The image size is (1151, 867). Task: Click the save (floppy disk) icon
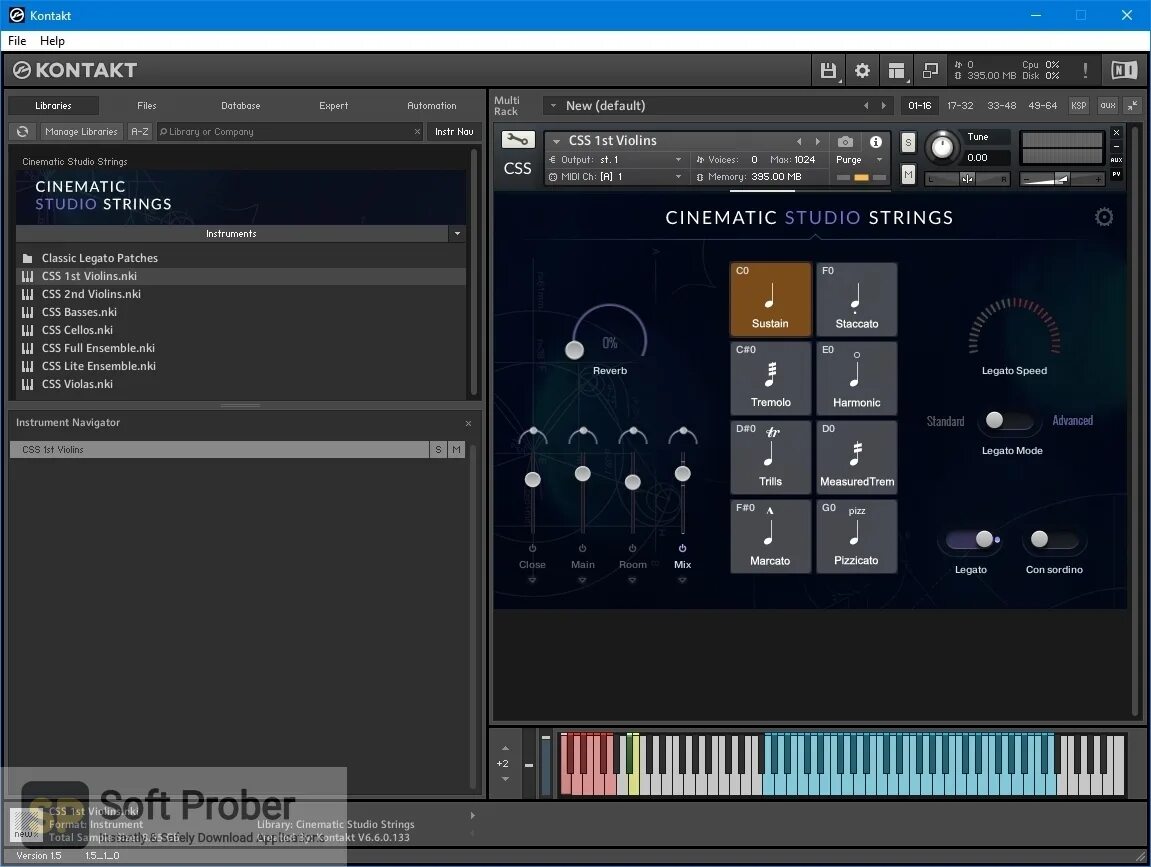click(828, 70)
